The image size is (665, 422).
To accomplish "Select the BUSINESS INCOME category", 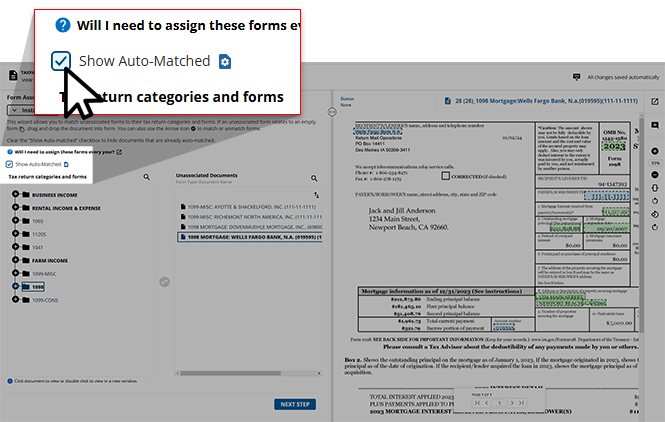I will (x=55, y=195).
